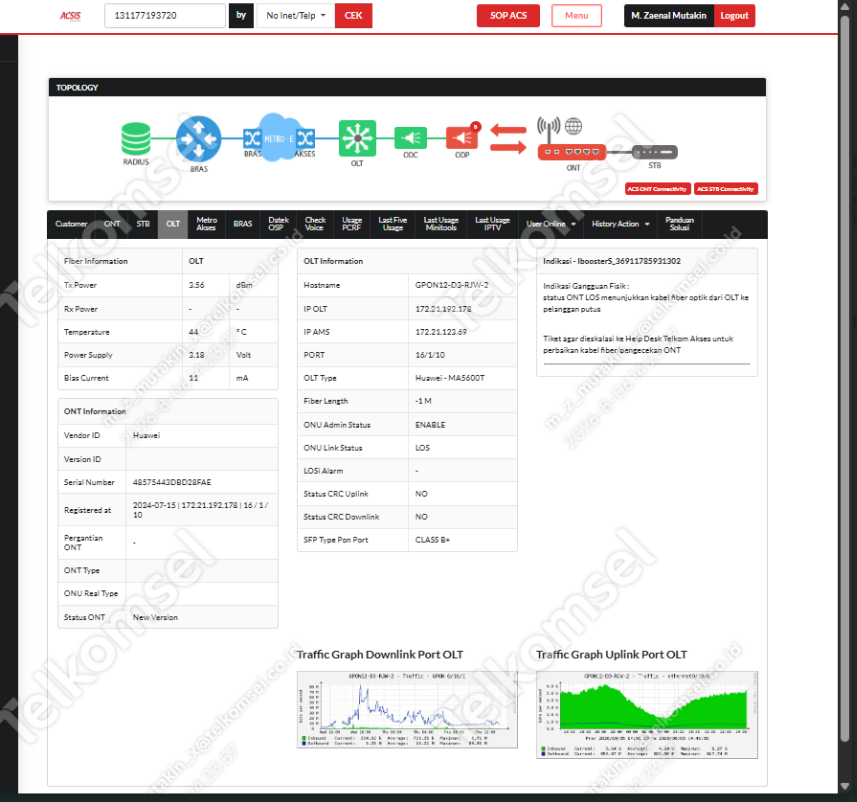This screenshot has width=857, height=802.
Task: Switch to the Customer tab
Action: pos(71,224)
